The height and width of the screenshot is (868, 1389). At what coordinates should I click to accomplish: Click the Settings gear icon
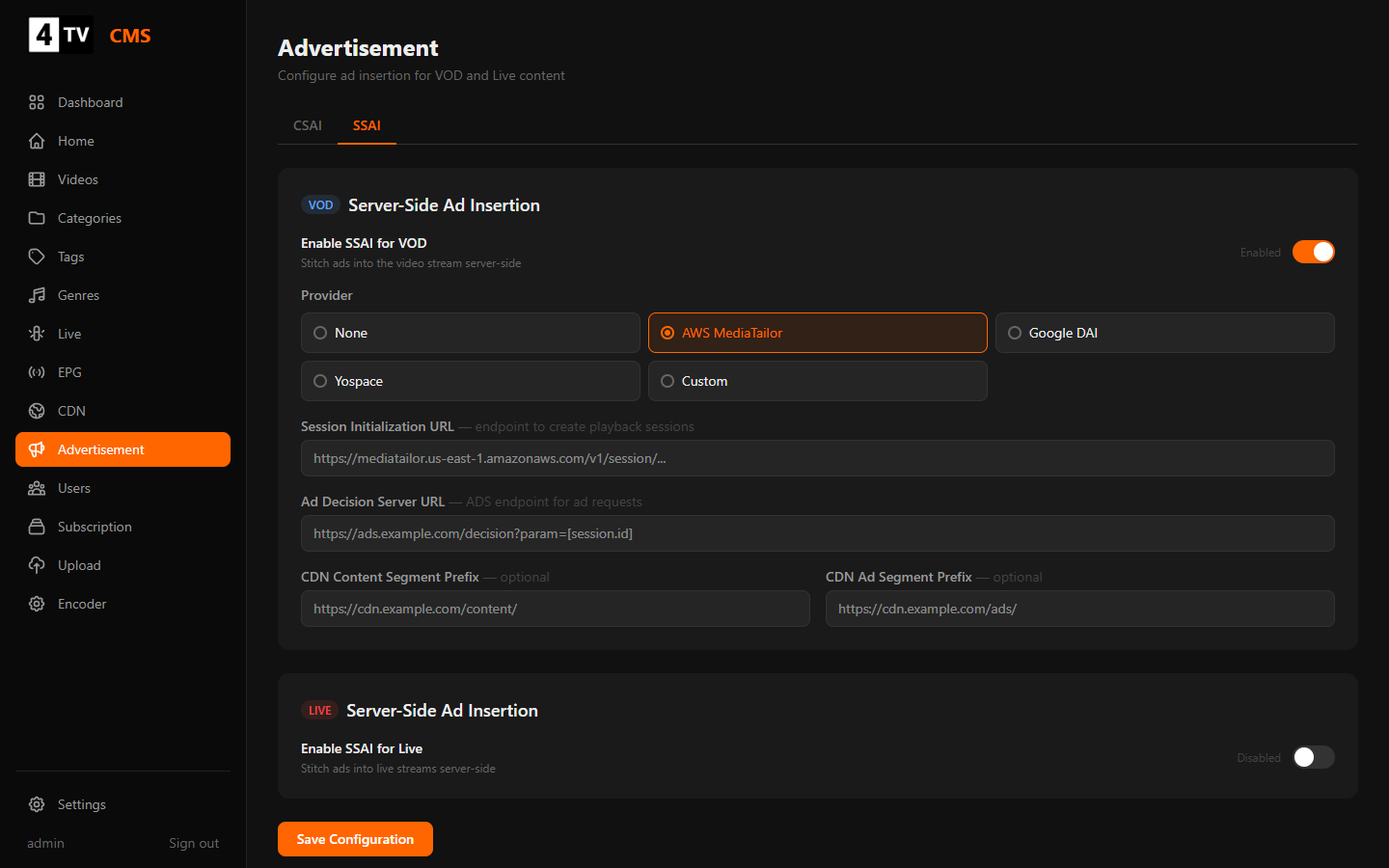[x=37, y=804]
